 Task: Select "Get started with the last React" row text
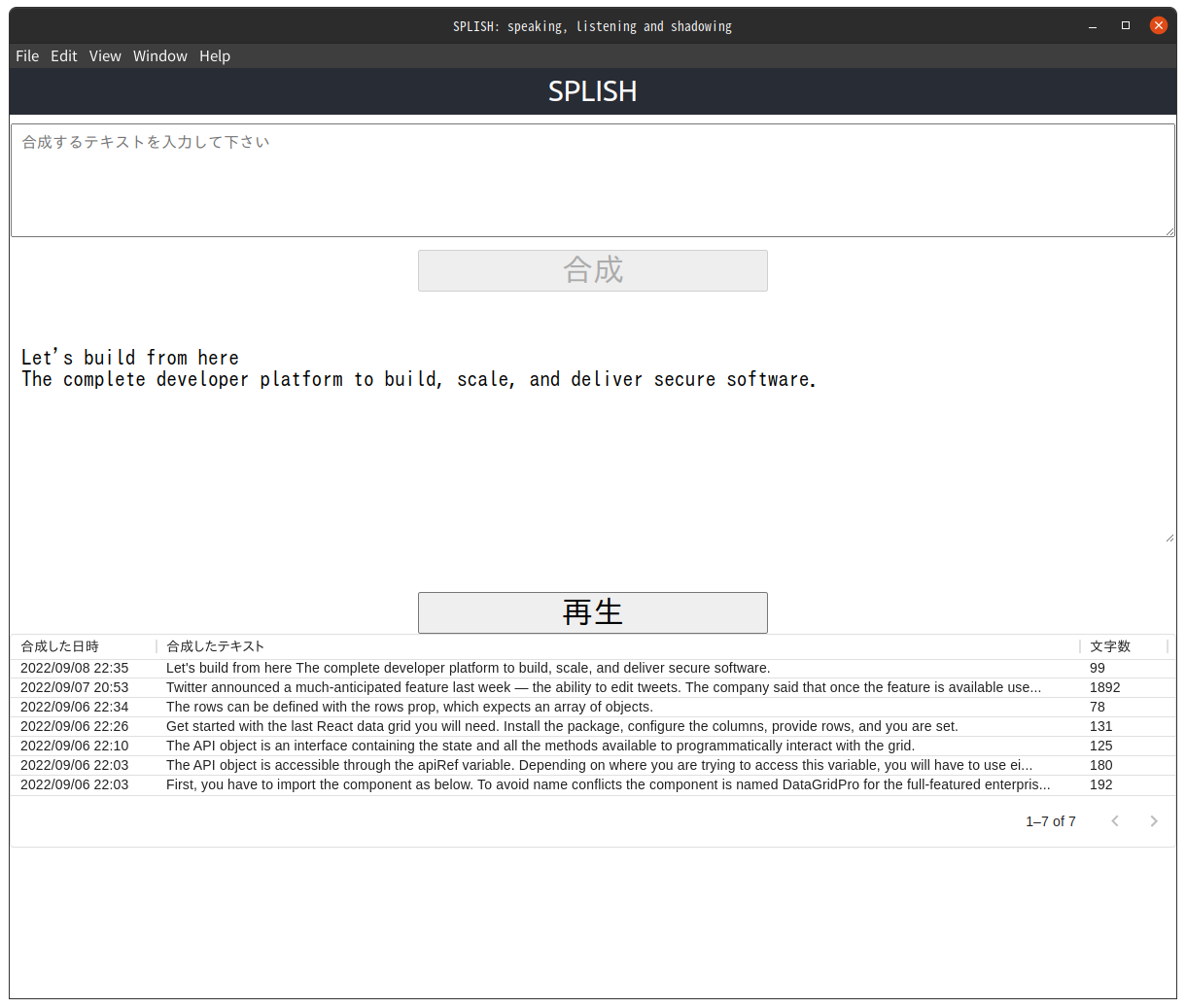[x=562, y=726]
